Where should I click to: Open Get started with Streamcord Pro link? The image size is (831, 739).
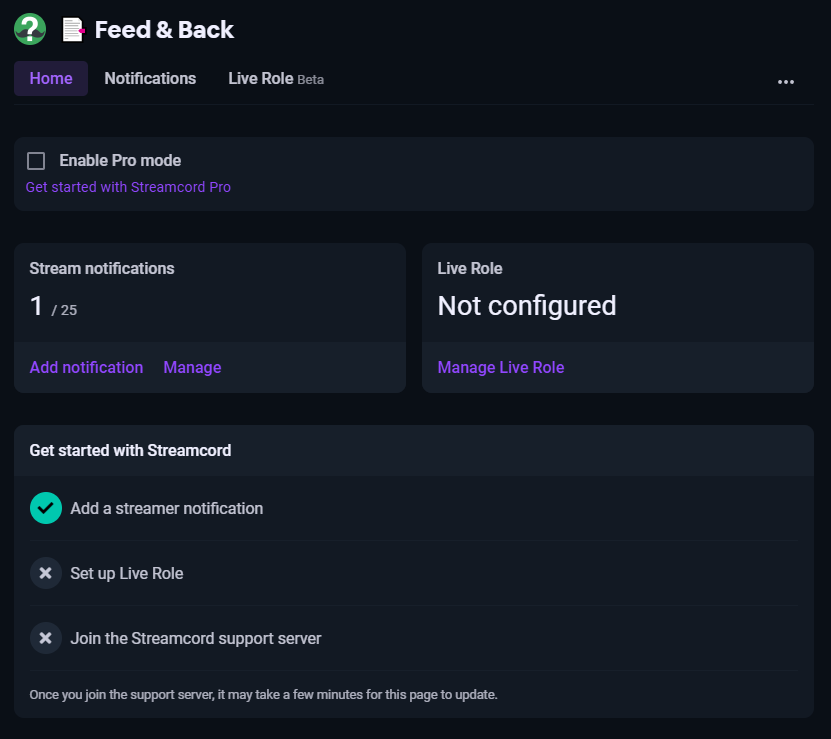point(128,187)
